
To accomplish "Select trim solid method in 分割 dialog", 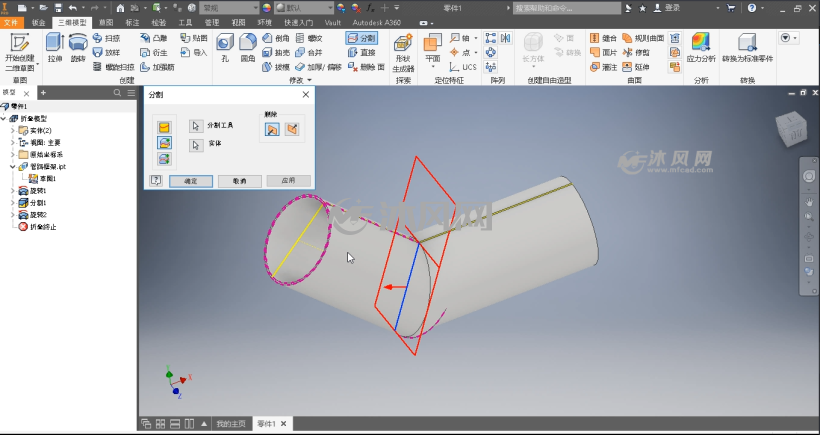I will (164, 143).
